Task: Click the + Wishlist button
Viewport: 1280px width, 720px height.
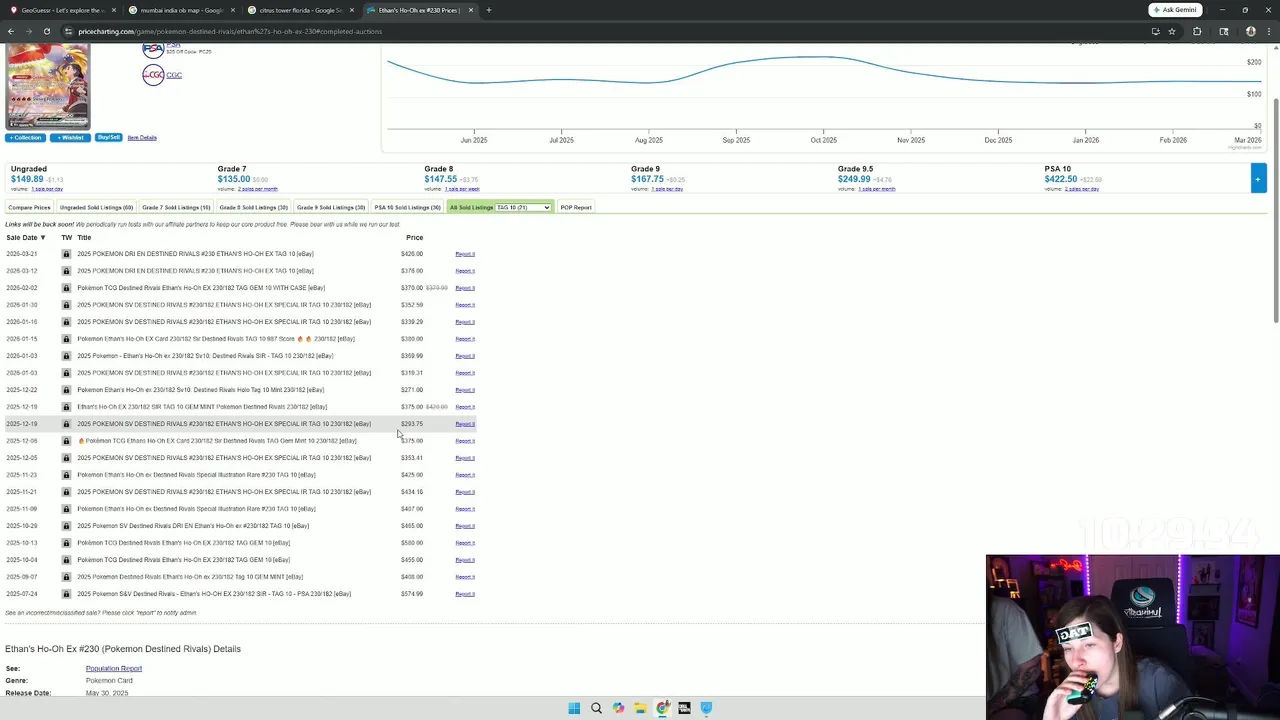Action: coord(70,138)
